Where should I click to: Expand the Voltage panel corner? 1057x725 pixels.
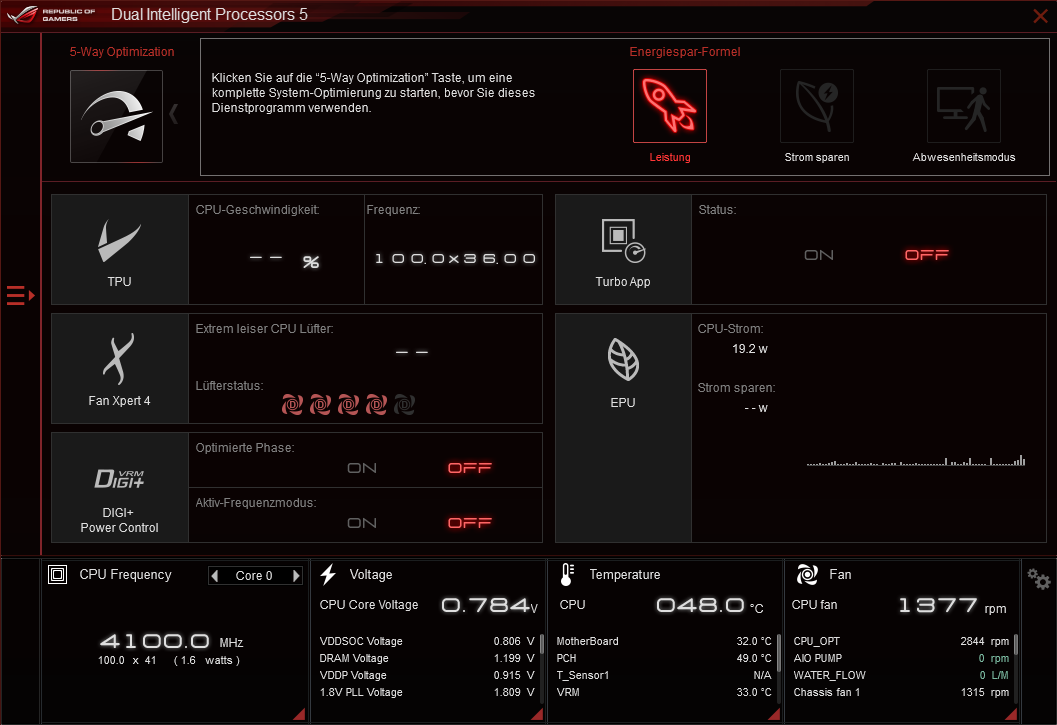click(537, 714)
